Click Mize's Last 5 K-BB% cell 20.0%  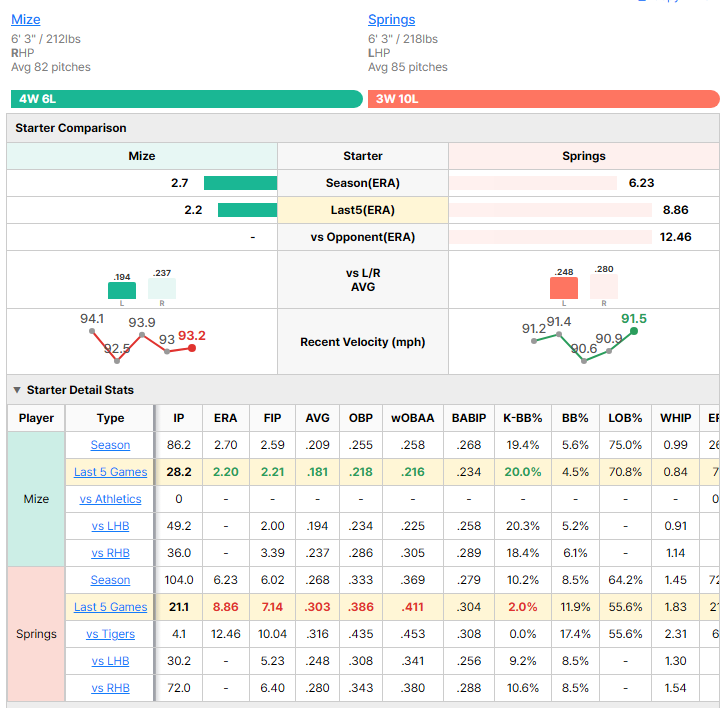[523, 472]
